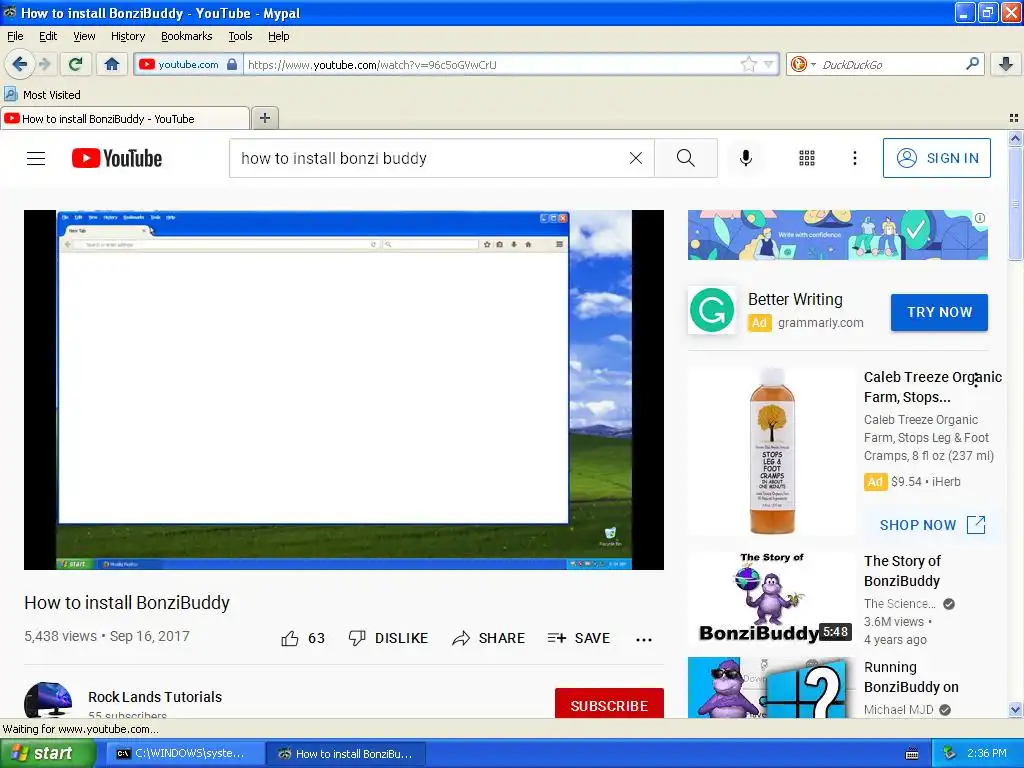Screen dimensions: 1024x768
Task: Click the magnifier in DuckDuckGo search box
Action: coord(972,64)
